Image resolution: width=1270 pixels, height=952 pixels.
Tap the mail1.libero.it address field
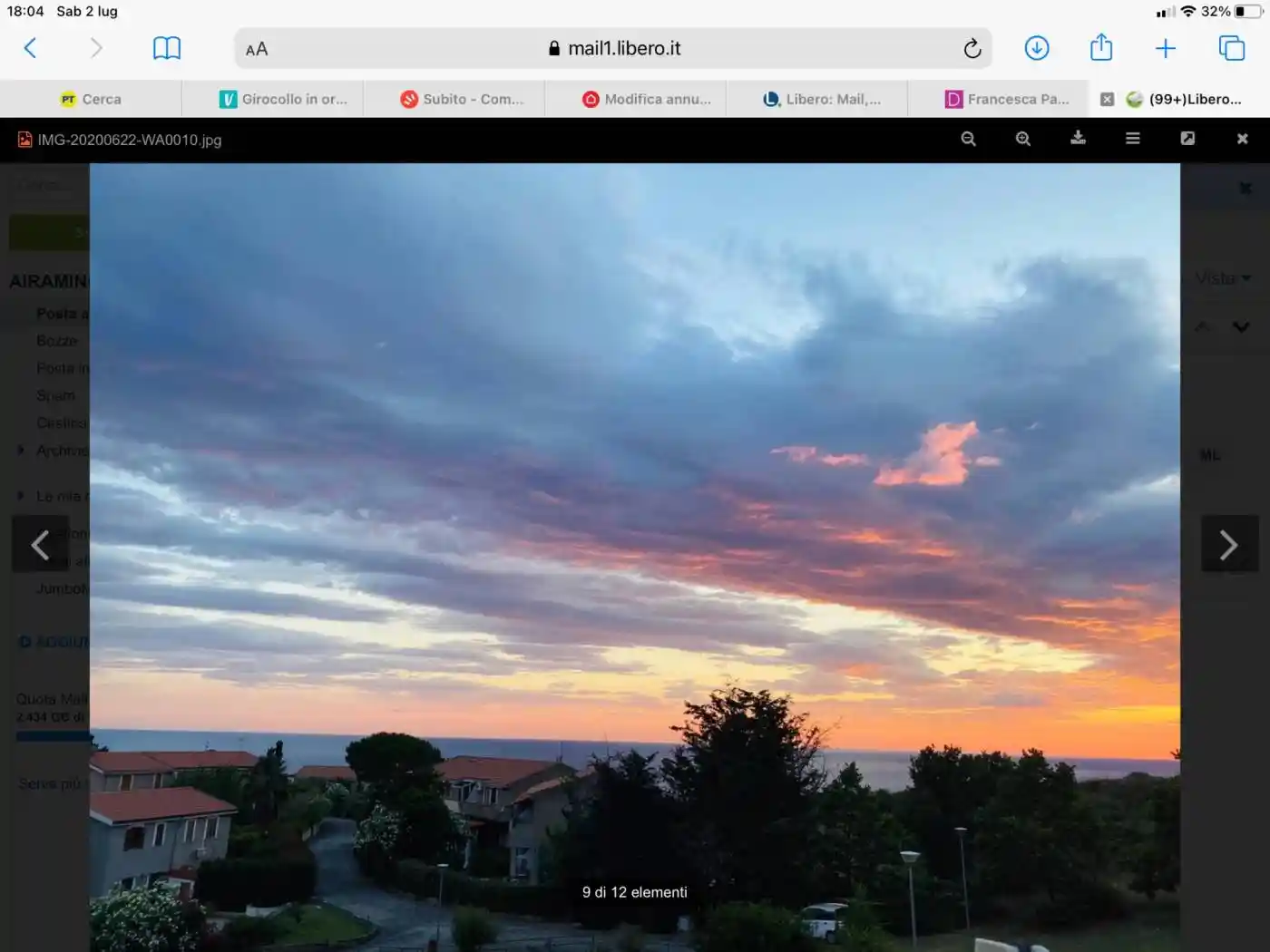tap(615, 49)
